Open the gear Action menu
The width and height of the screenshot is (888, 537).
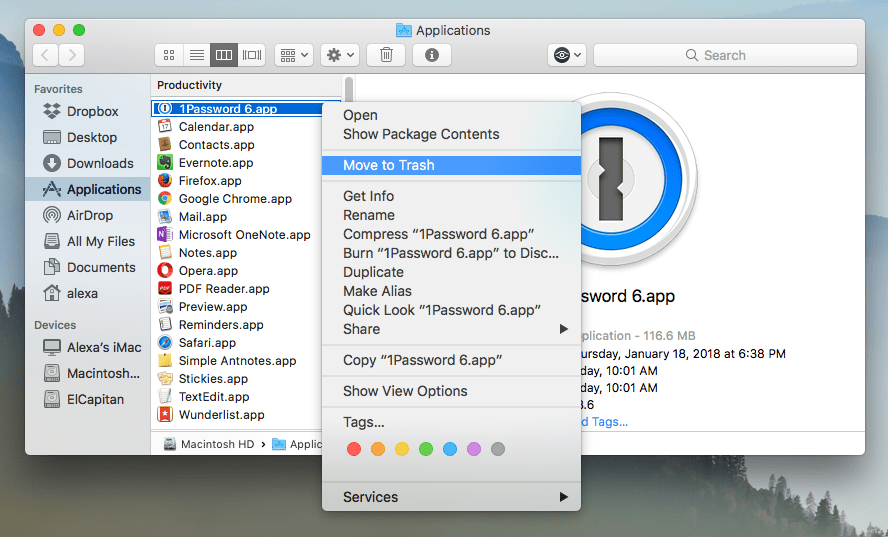click(340, 55)
